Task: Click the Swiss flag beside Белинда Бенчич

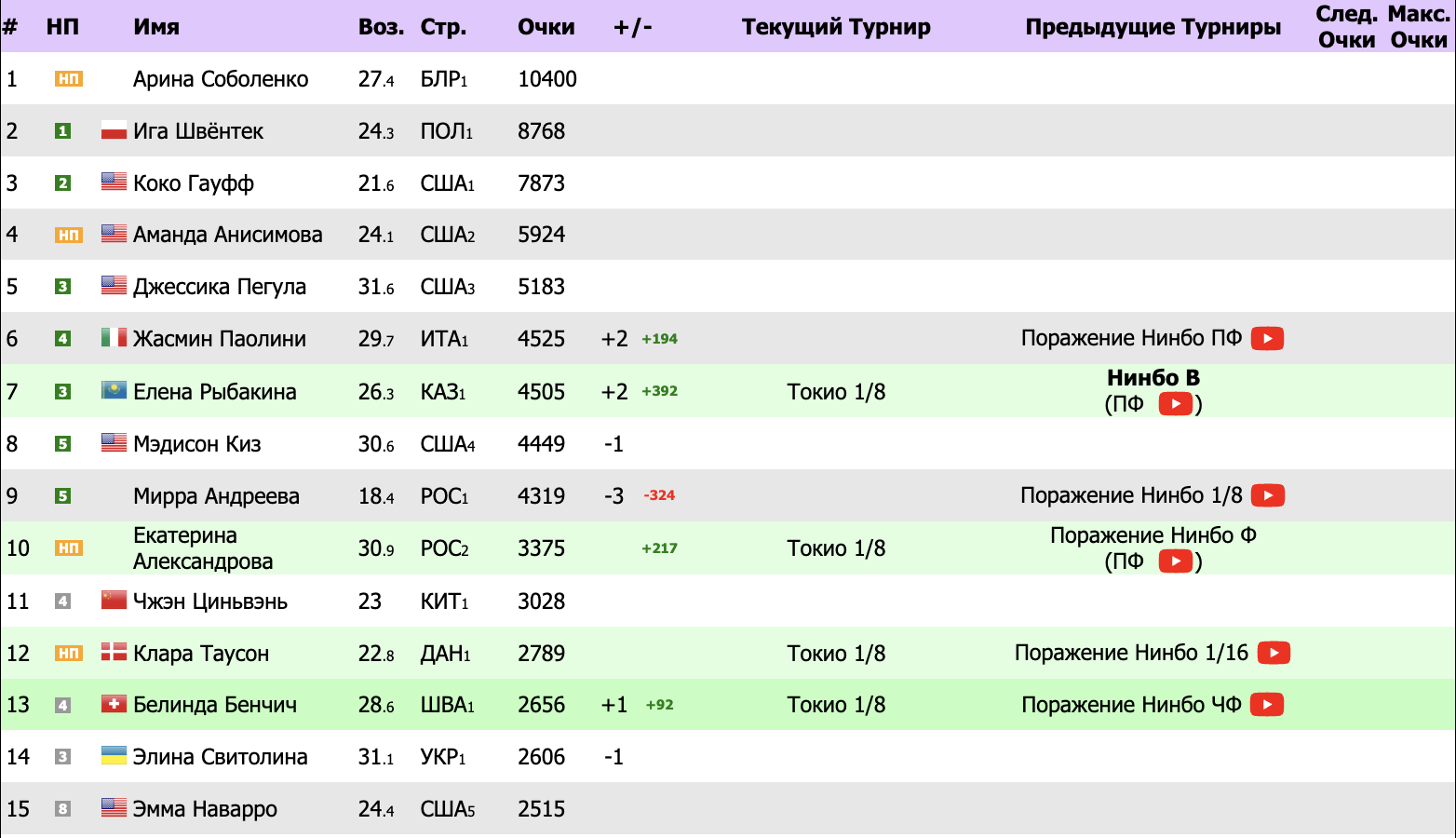Action: (x=114, y=705)
